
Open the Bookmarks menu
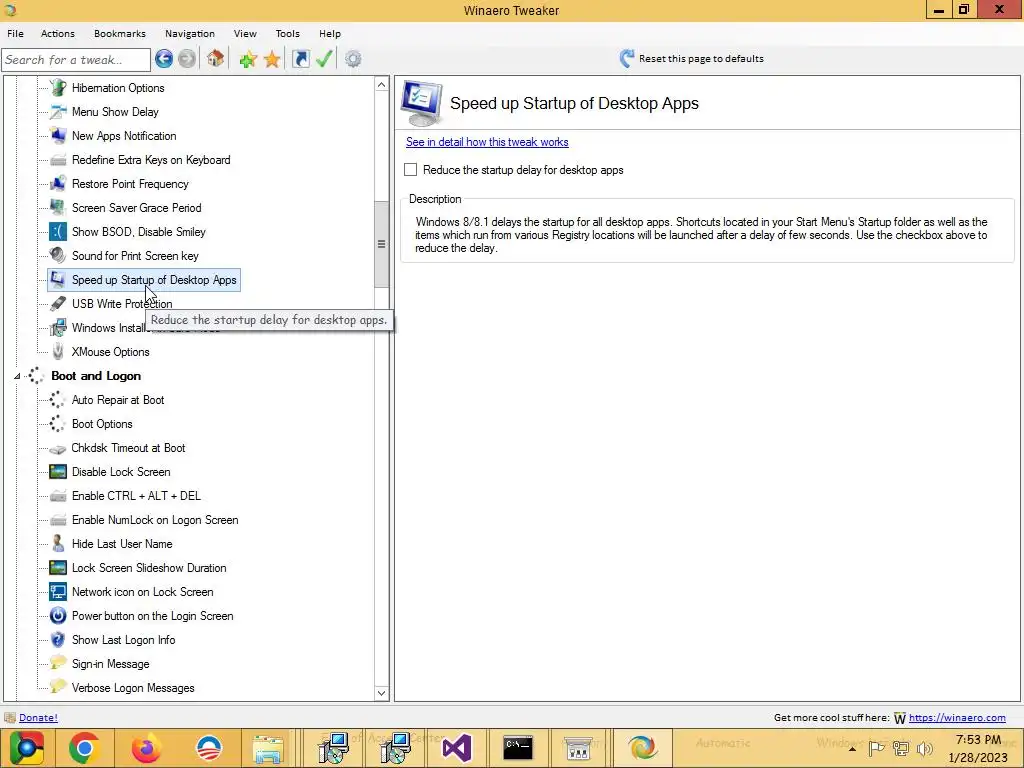coord(120,33)
